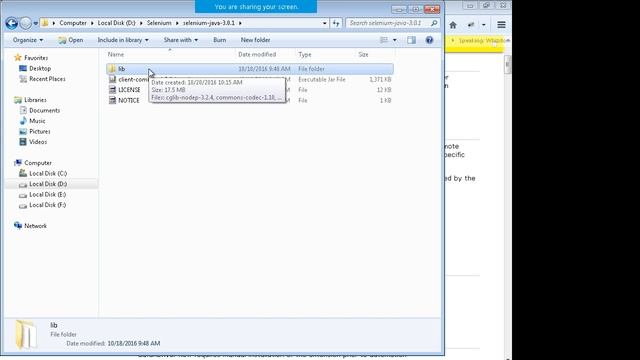Refresh the folder view with the refresh icon
This screenshot has height=360, width=640.
pos(336,23)
